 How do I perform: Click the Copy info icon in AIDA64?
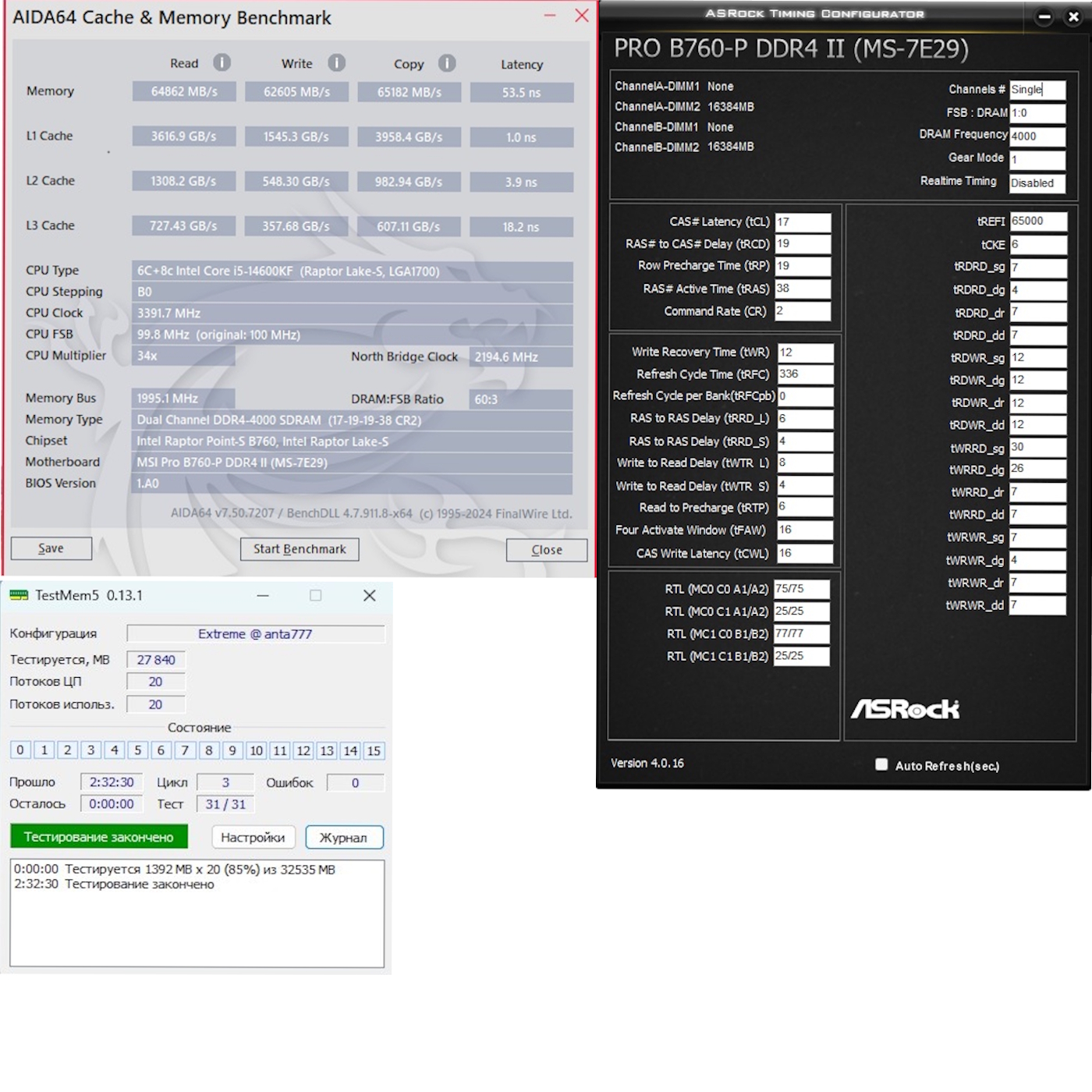pyautogui.click(x=447, y=62)
